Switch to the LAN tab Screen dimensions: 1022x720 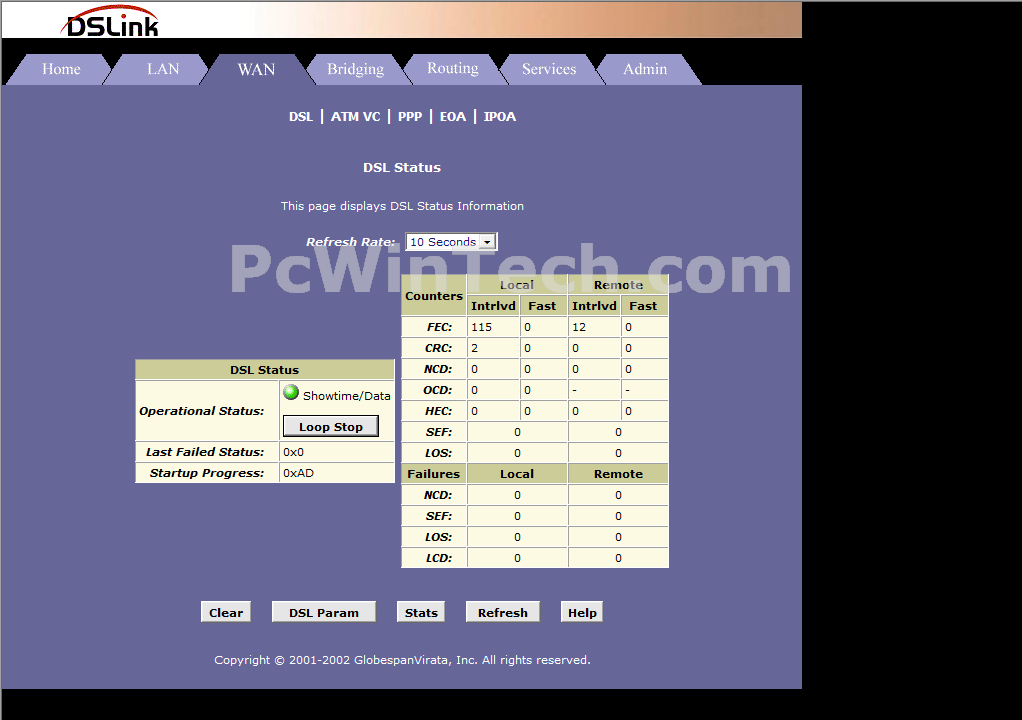(x=162, y=69)
